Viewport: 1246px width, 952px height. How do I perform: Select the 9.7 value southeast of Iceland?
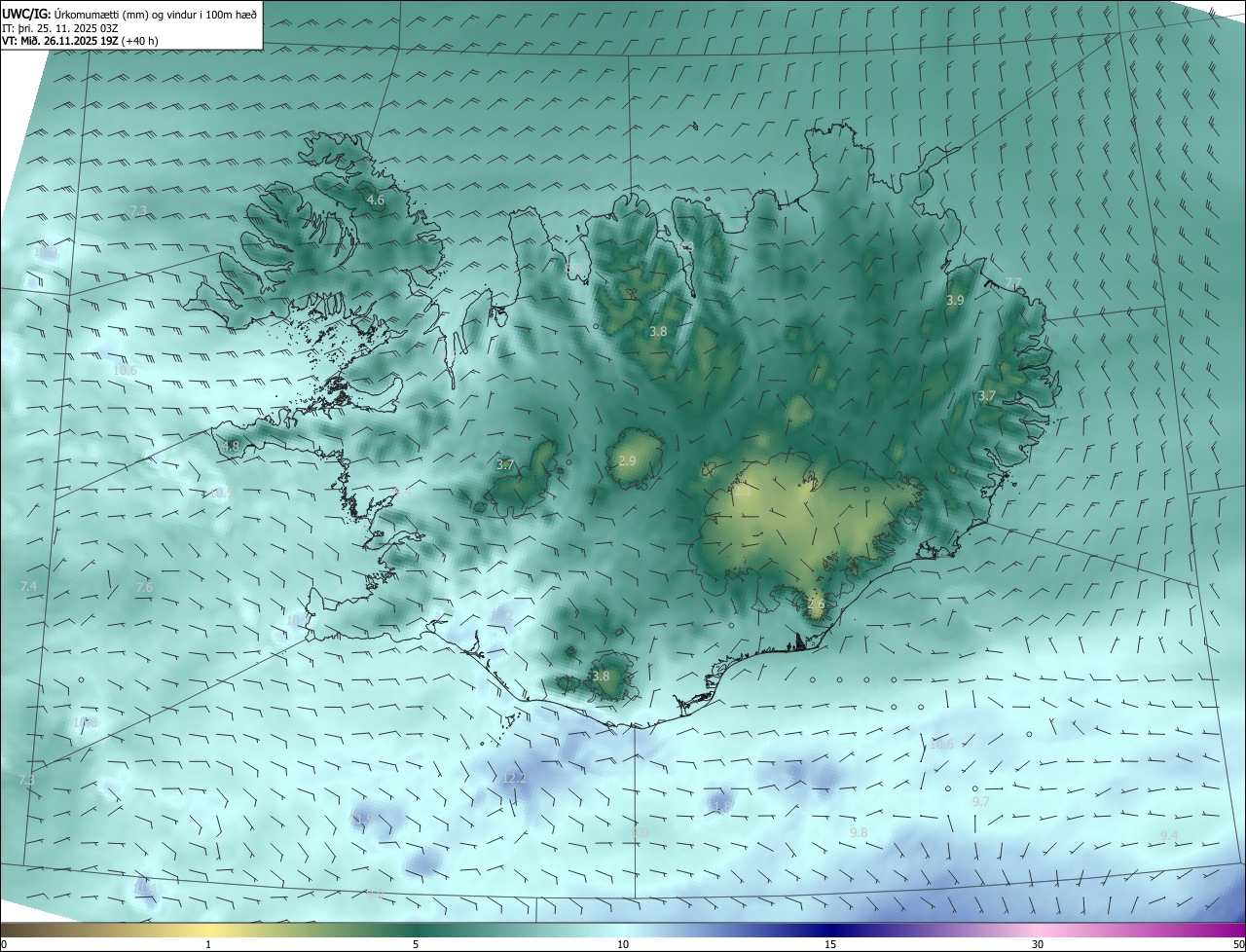coord(981,801)
